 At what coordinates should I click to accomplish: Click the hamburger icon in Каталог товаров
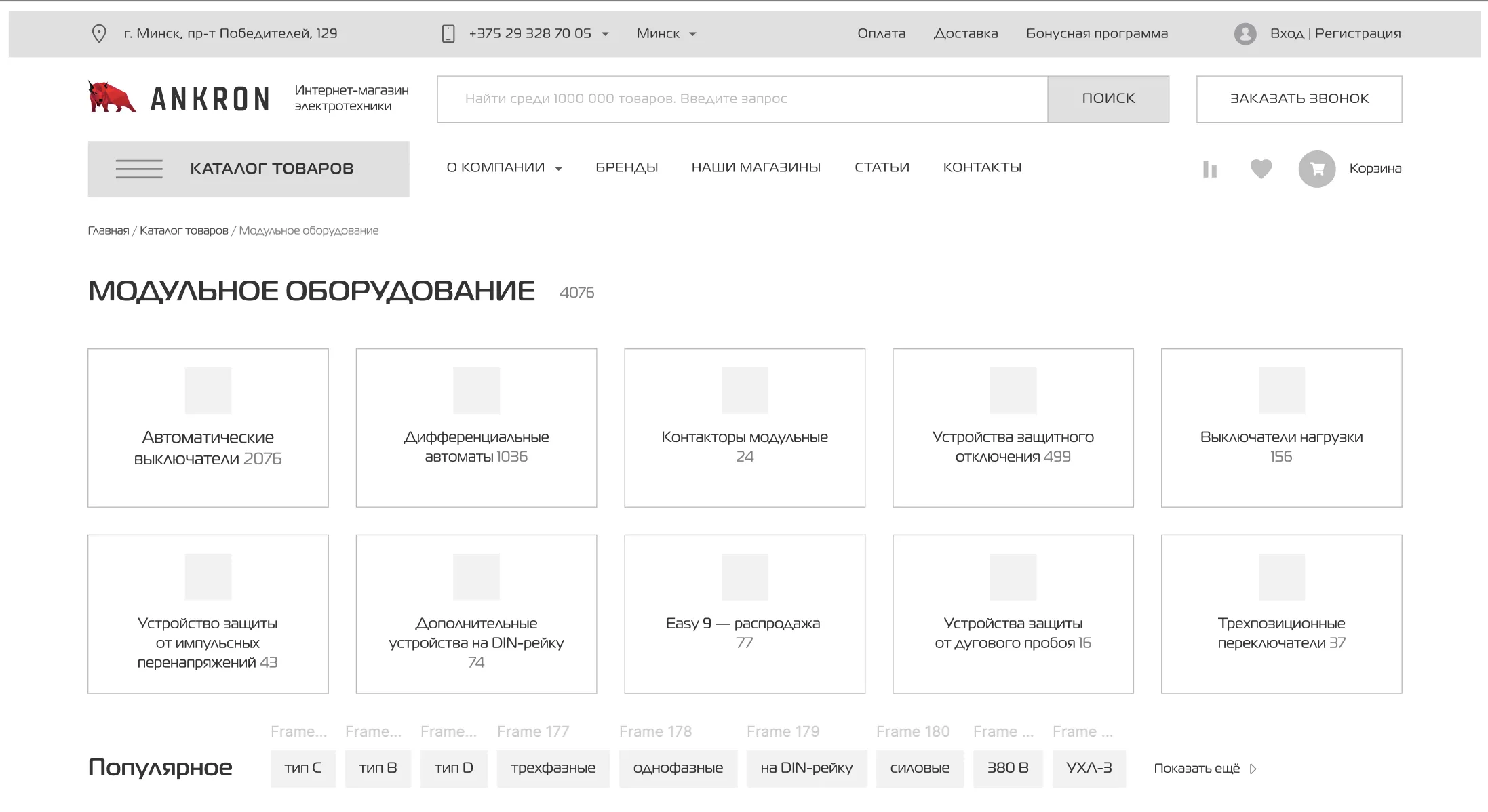click(139, 169)
